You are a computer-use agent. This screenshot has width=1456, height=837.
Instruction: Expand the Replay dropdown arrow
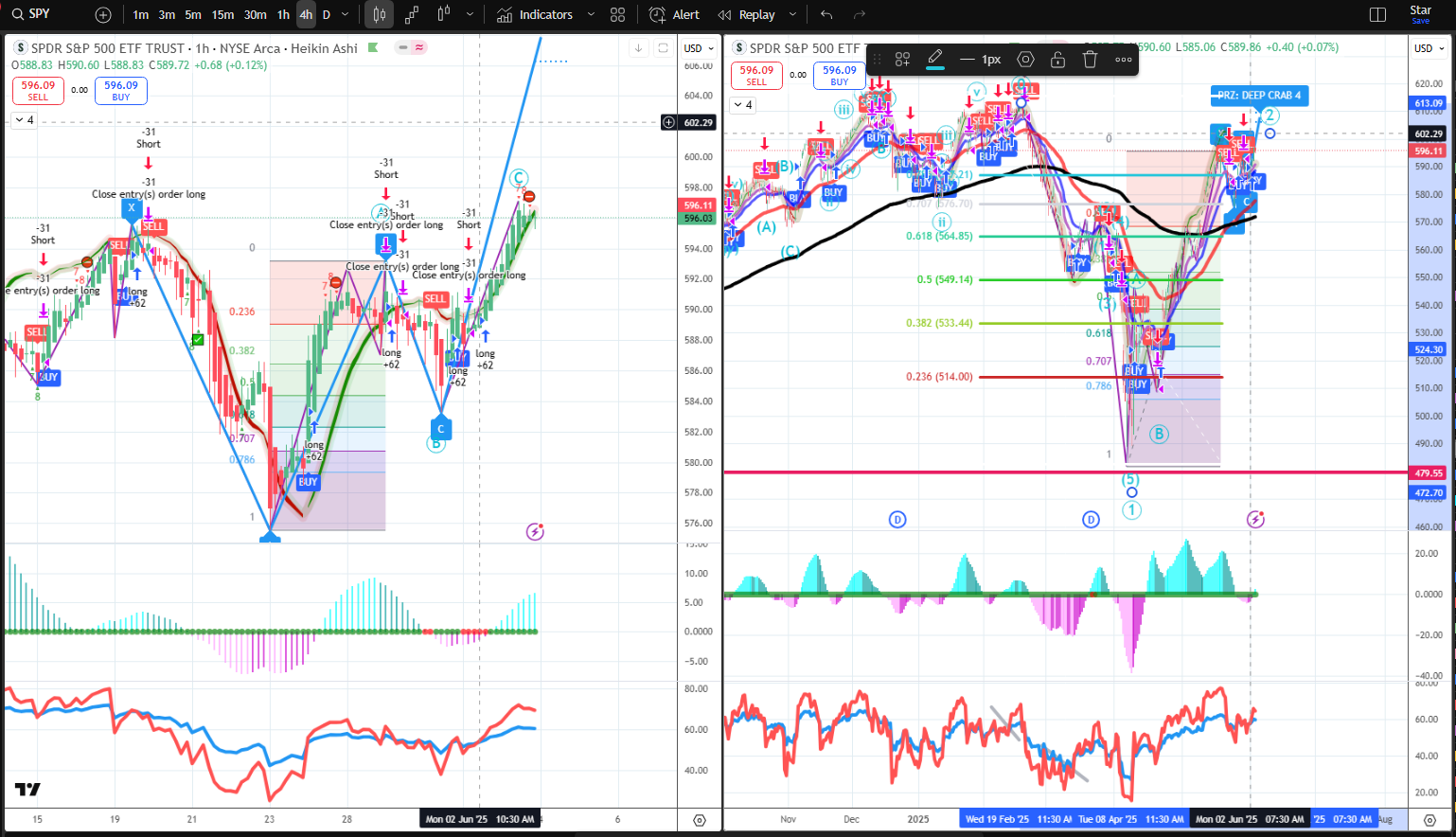tap(792, 15)
